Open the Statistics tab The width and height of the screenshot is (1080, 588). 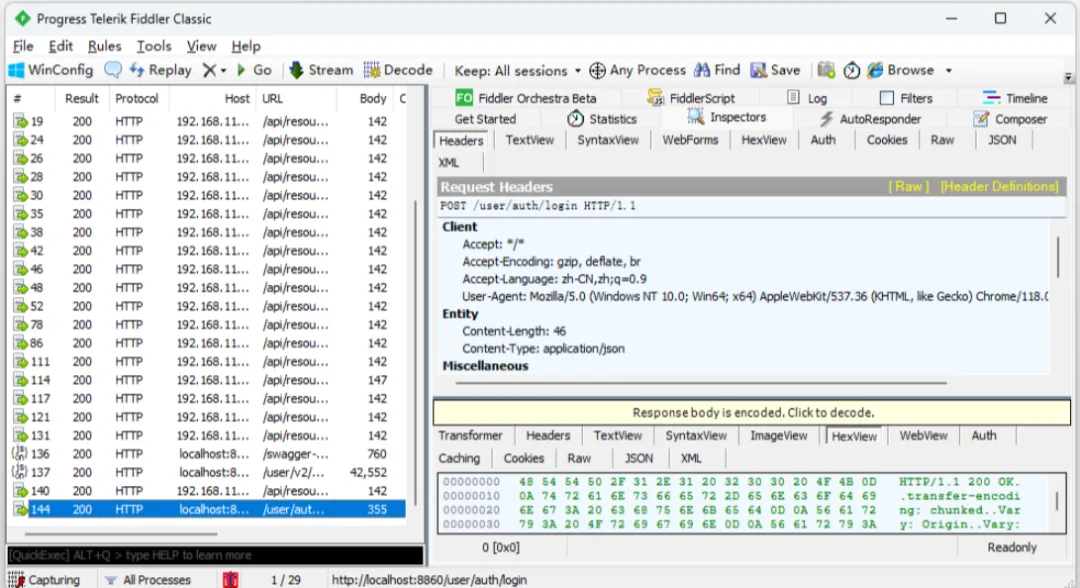coord(603,119)
